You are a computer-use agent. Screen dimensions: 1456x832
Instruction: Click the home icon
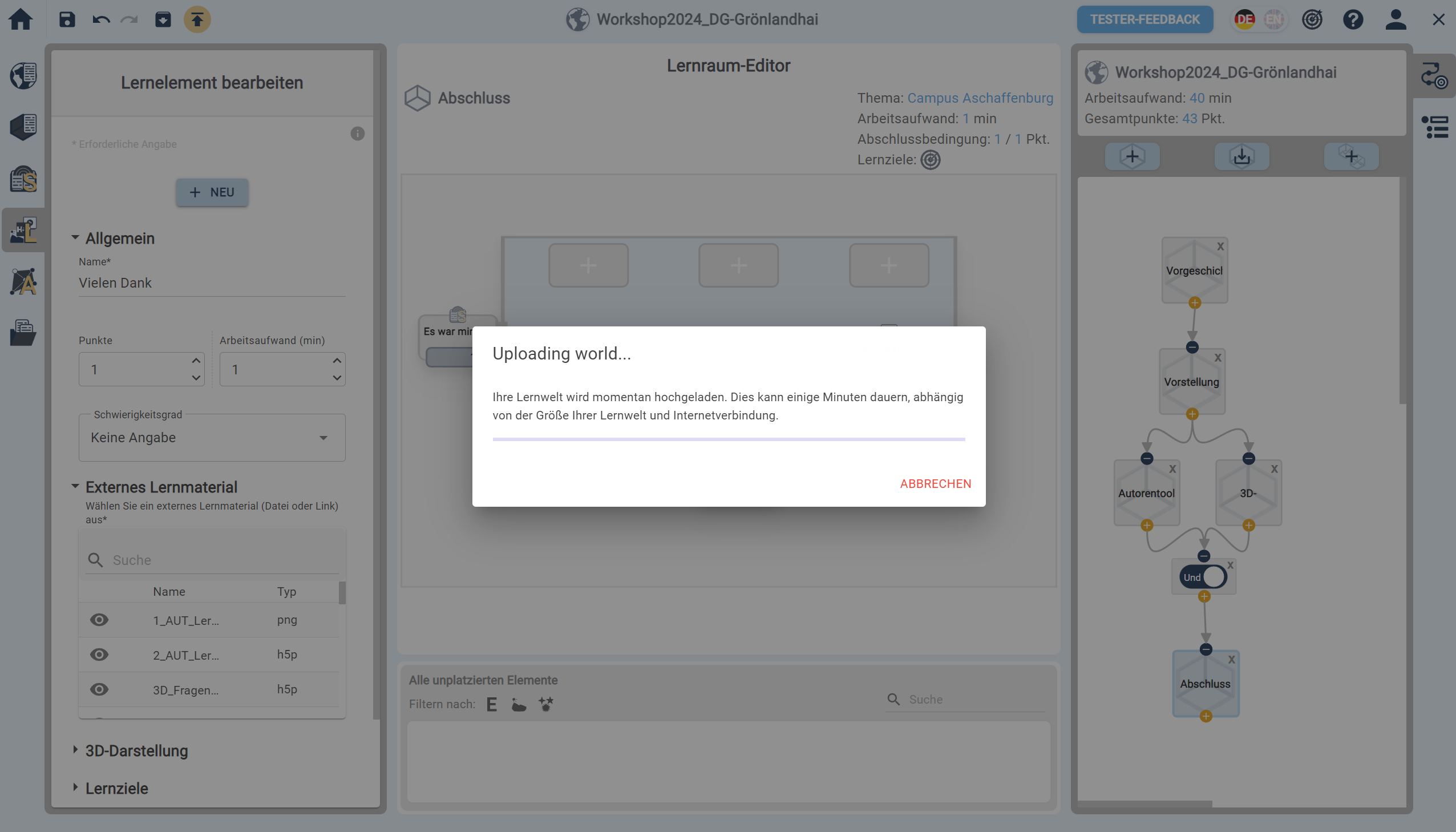pyautogui.click(x=21, y=19)
